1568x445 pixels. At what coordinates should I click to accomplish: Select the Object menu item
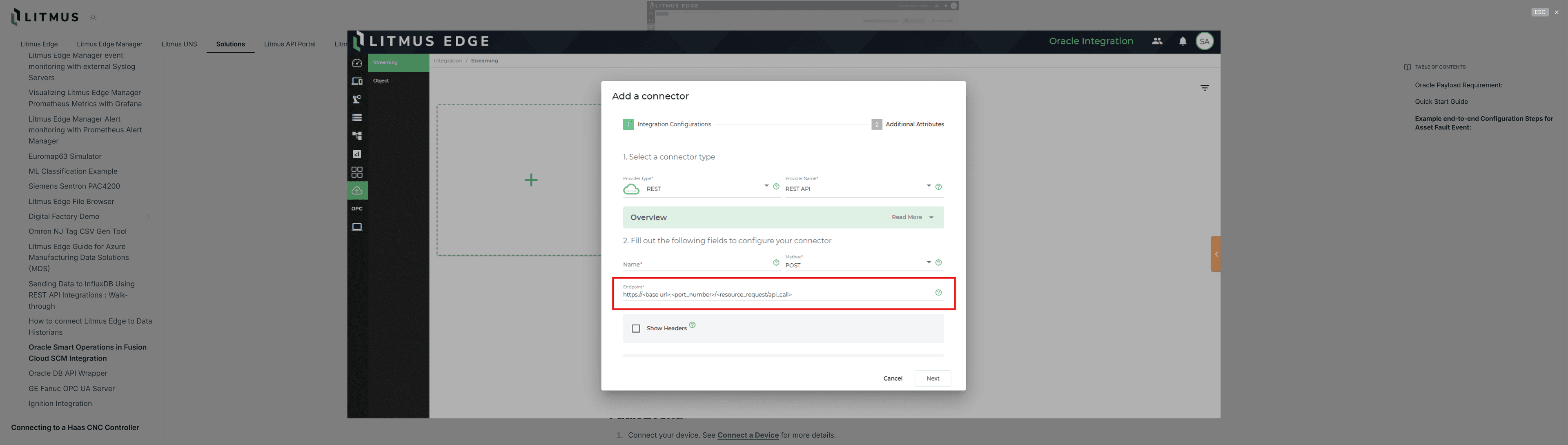pos(381,81)
